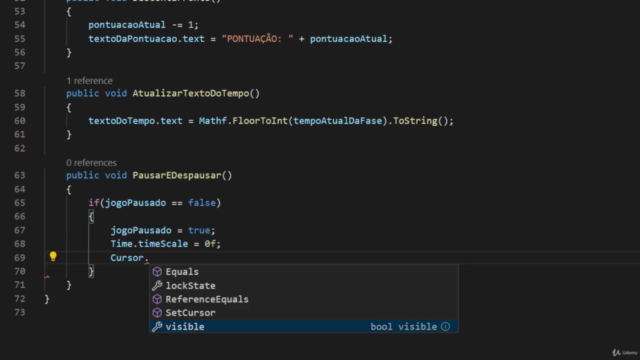Place cursor on AtualizarTextoDoTempo method name
The width and height of the screenshot is (640, 360).
pyautogui.click(x=191, y=93)
